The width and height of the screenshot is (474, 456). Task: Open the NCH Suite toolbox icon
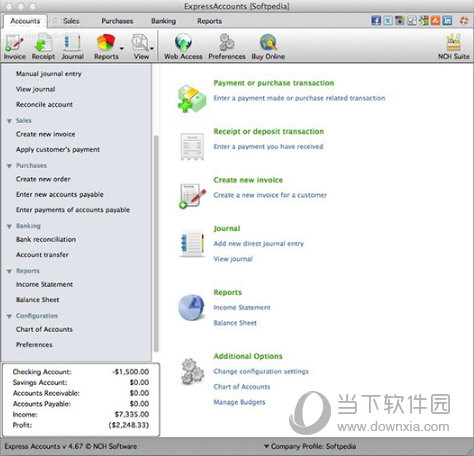(x=453, y=46)
